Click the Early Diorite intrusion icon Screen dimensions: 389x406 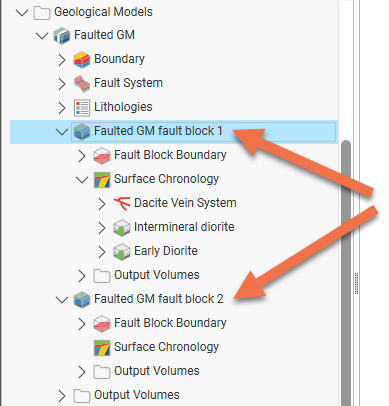point(122,251)
